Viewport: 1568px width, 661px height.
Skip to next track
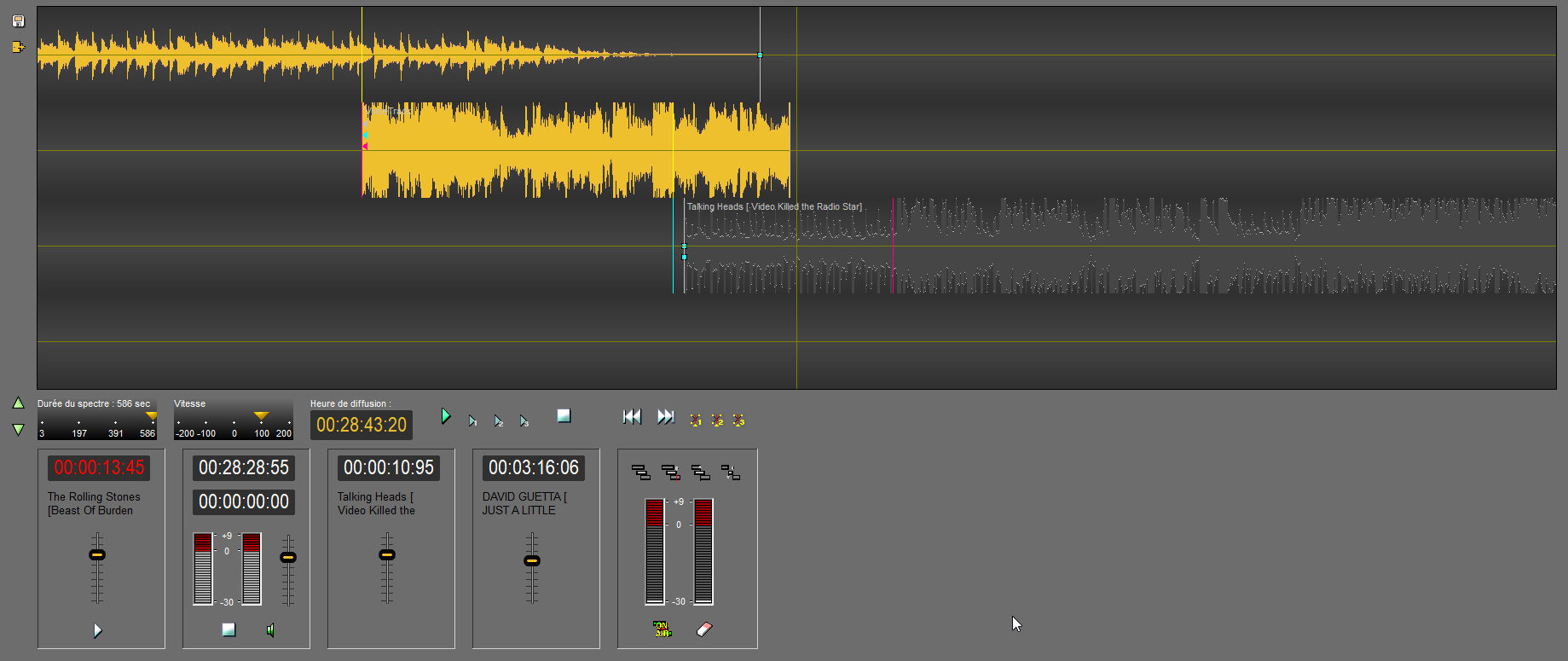point(666,416)
